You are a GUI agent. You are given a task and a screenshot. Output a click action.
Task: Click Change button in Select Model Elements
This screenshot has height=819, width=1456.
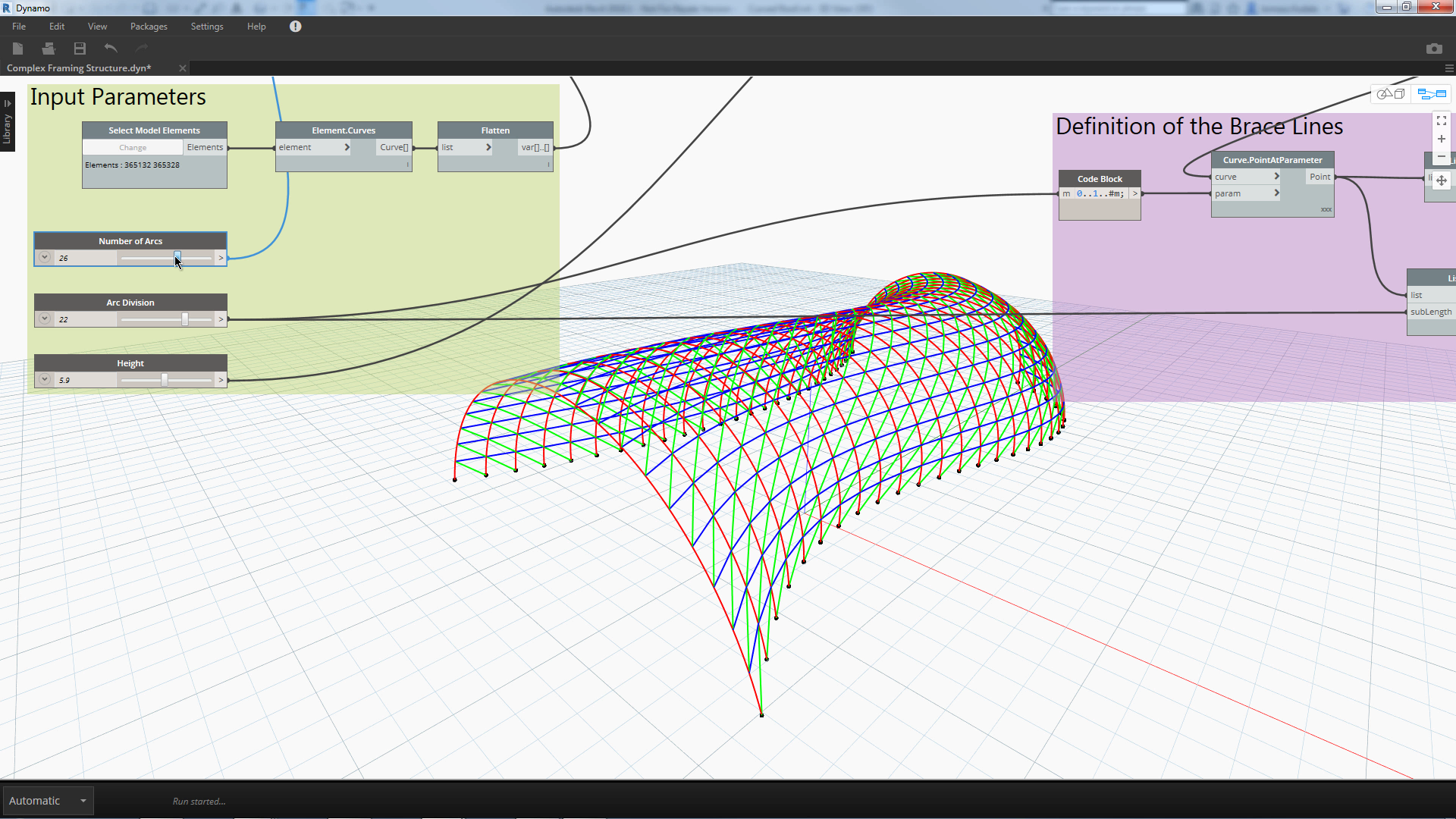pyautogui.click(x=133, y=148)
